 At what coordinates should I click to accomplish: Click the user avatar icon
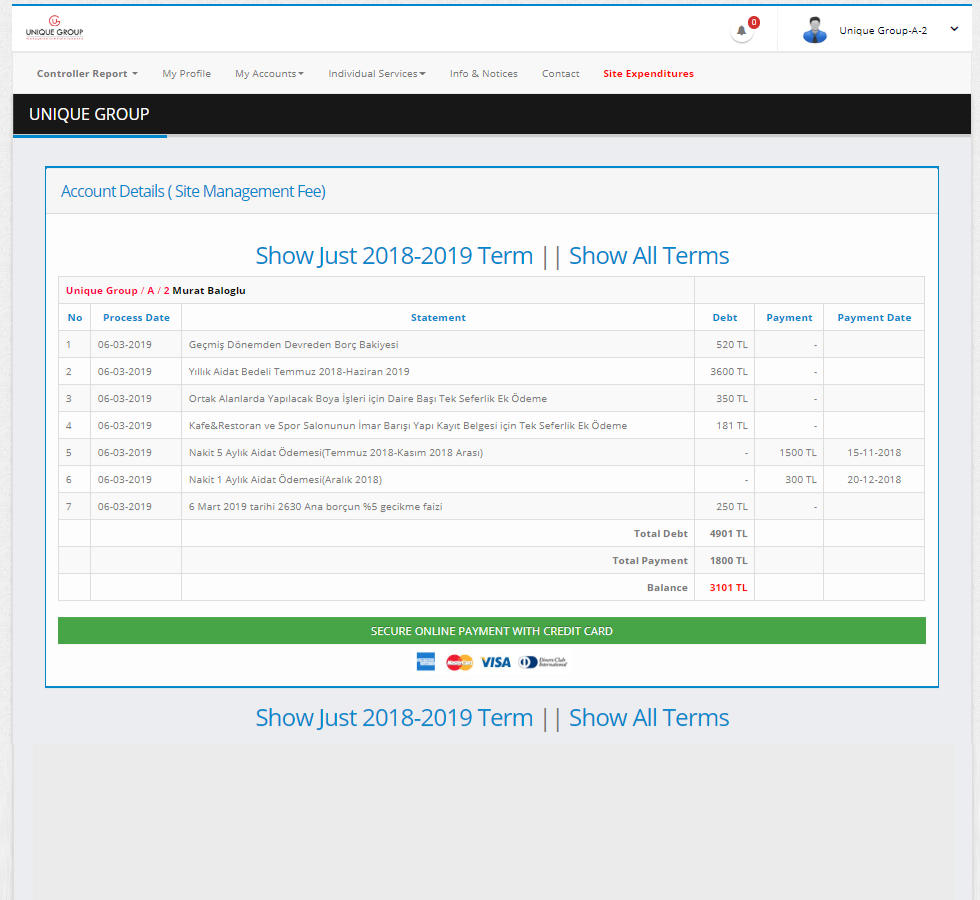(815, 31)
